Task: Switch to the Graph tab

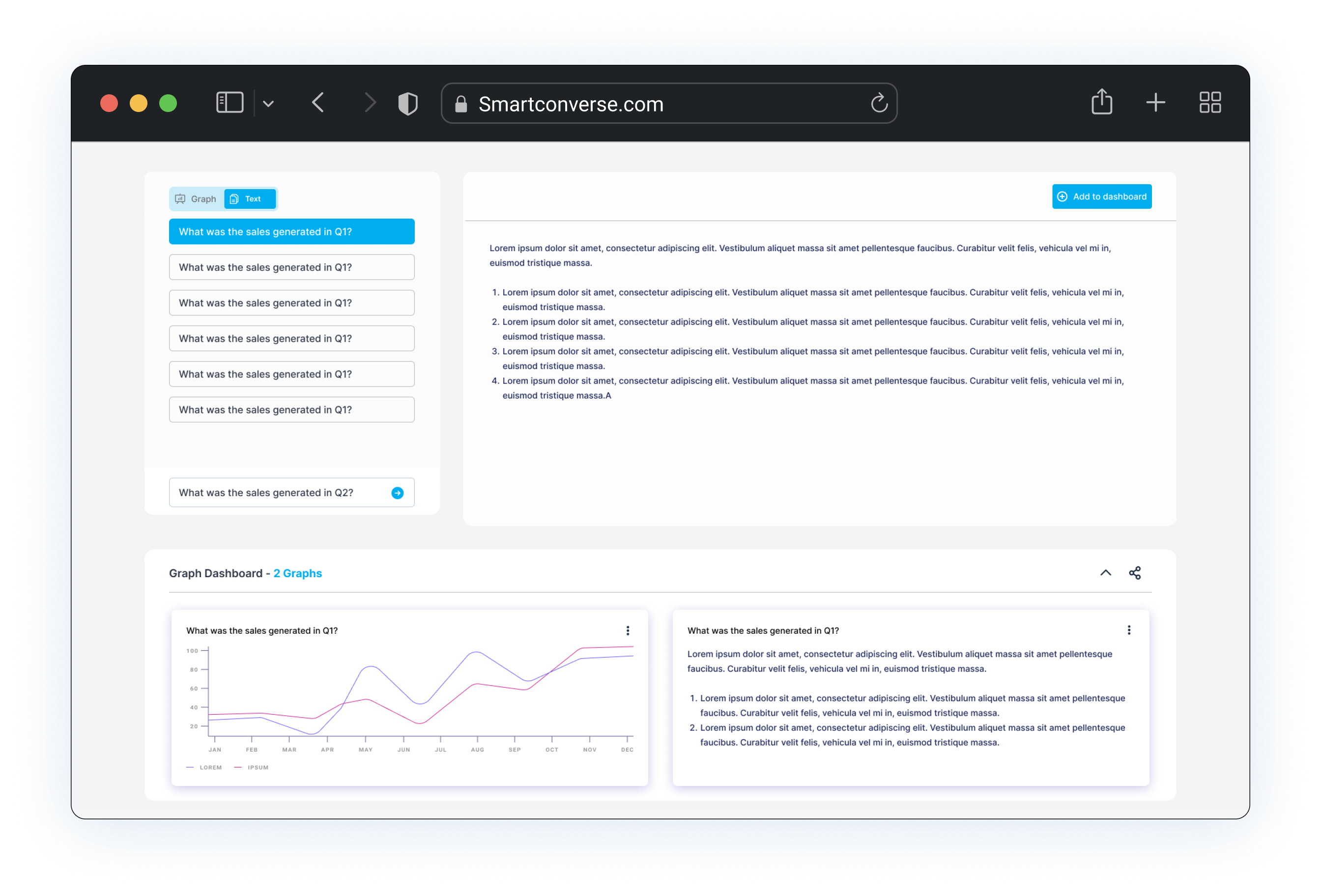Action: click(x=196, y=199)
